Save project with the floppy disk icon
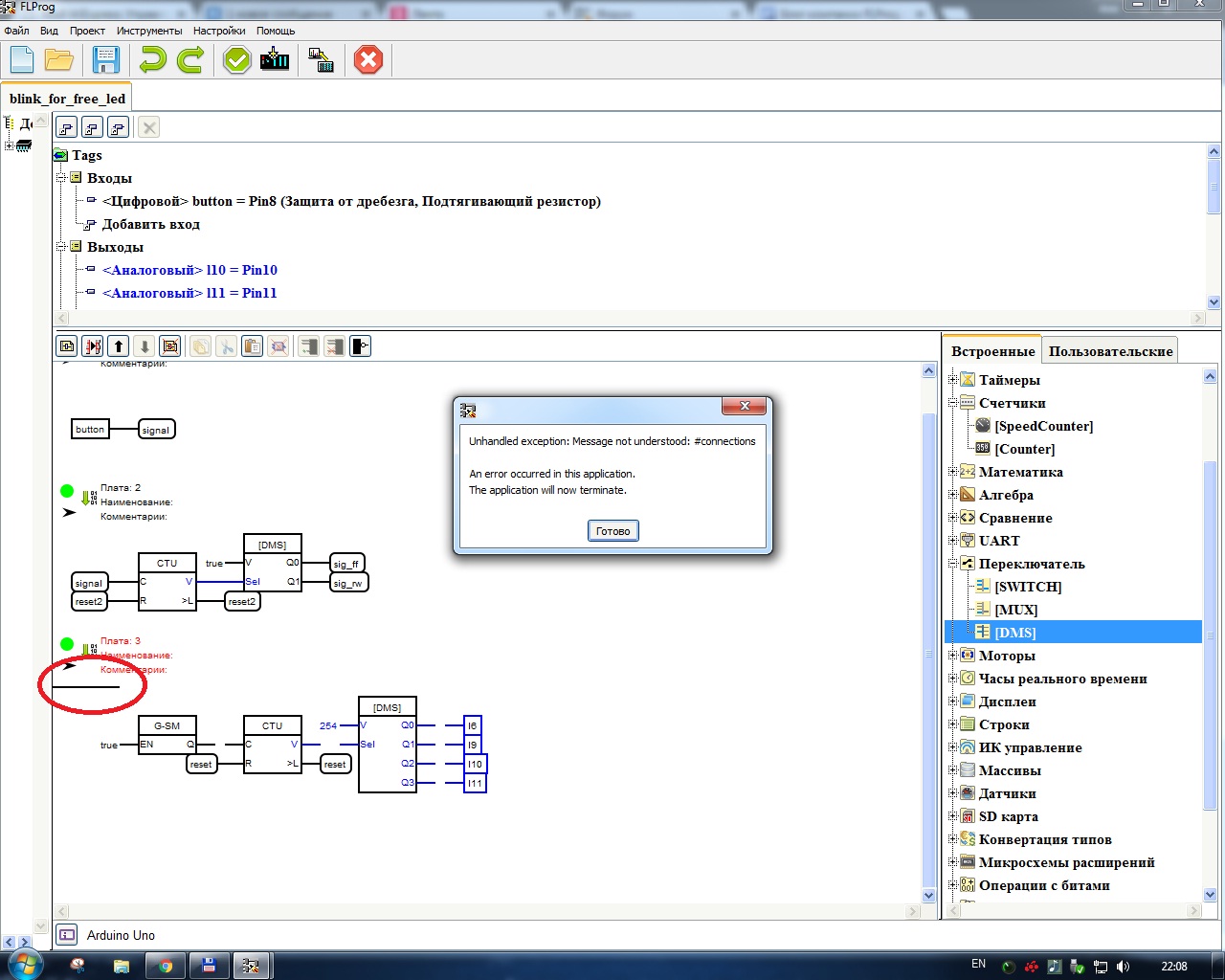Screen dimensions: 1225x980 tap(105, 60)
